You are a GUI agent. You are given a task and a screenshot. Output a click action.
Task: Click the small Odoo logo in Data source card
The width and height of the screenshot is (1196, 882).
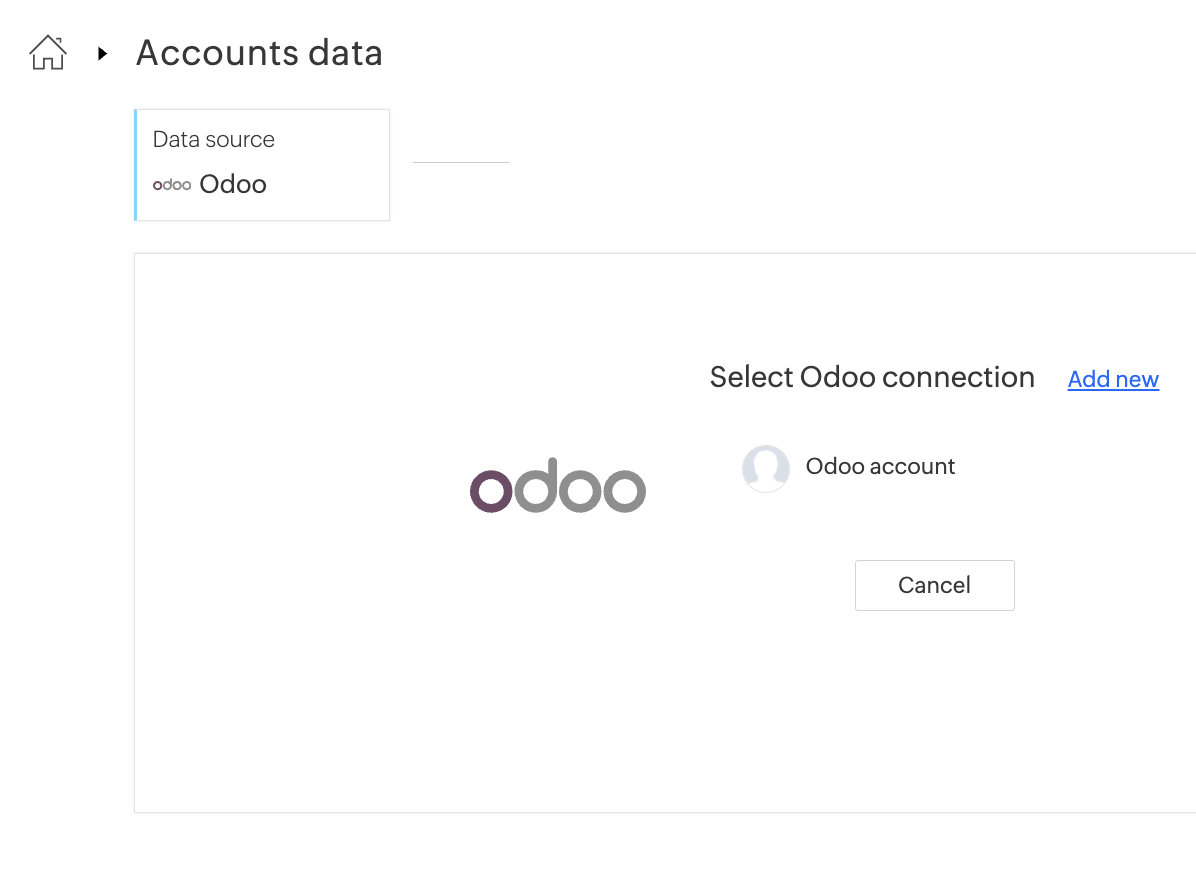(172, 185)
